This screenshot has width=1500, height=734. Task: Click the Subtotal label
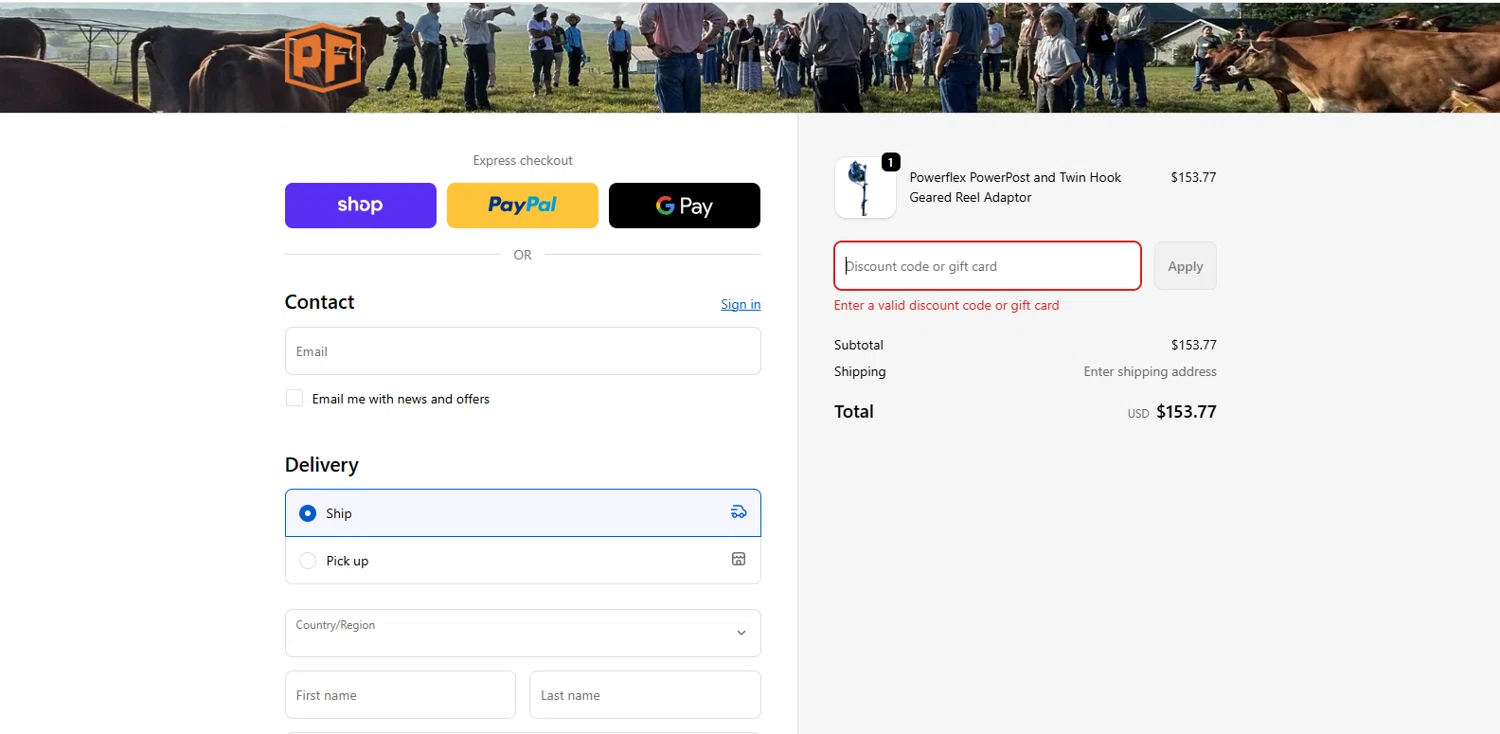(859, 345)
